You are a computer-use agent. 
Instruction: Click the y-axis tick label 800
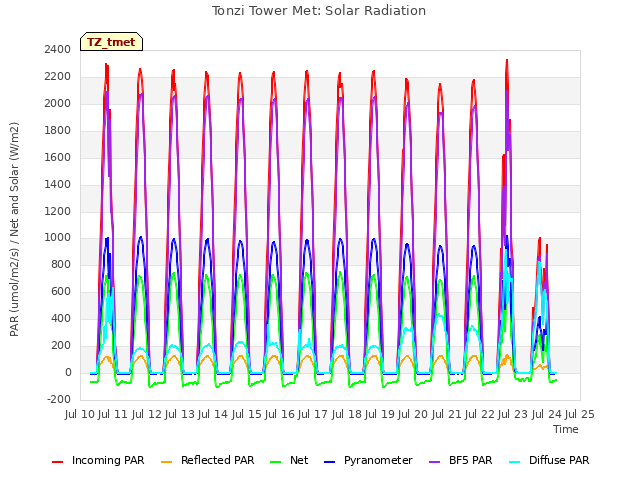61,264
